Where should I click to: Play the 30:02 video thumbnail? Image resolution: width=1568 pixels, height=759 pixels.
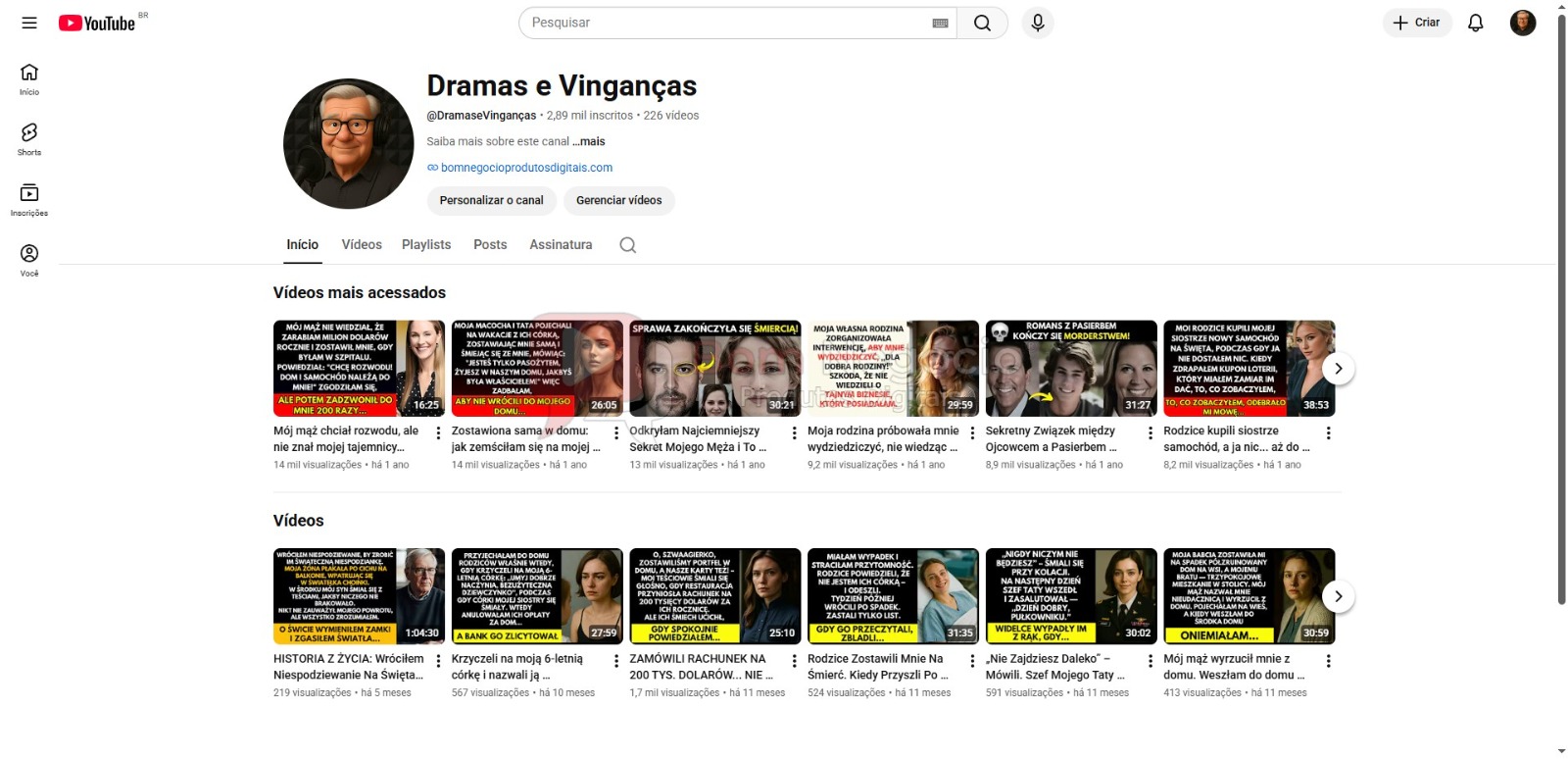pyautogui.click(x=1071, y=596)
